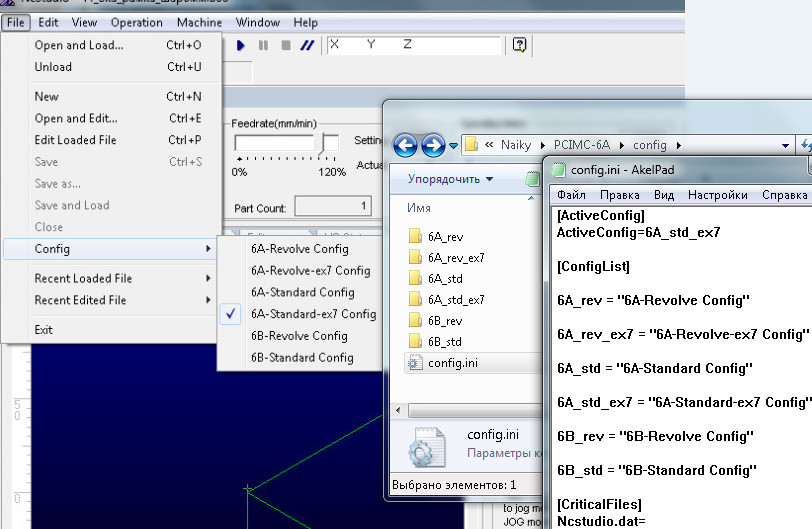The height and width of the screenshot is (529, 812).
Task: Choose 6B-Revolve Config from submenu
Action: tap(299, 336)
